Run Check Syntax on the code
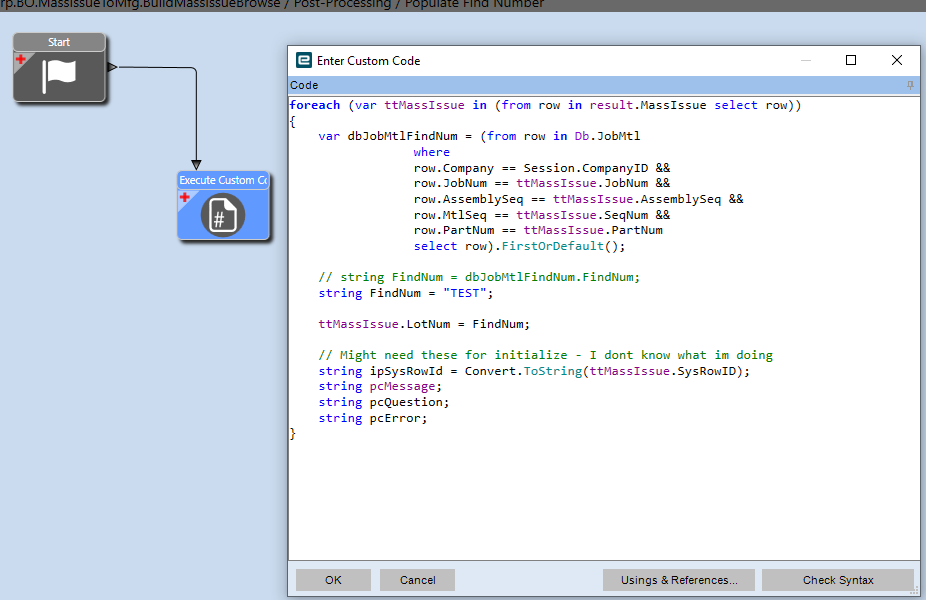The width and height of the screenshot is (926, 600). click(838, 580)
